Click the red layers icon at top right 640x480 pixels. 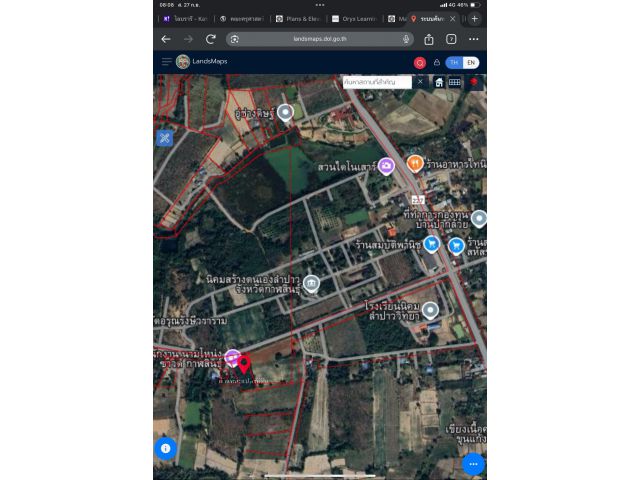click(x=474, y=82)
